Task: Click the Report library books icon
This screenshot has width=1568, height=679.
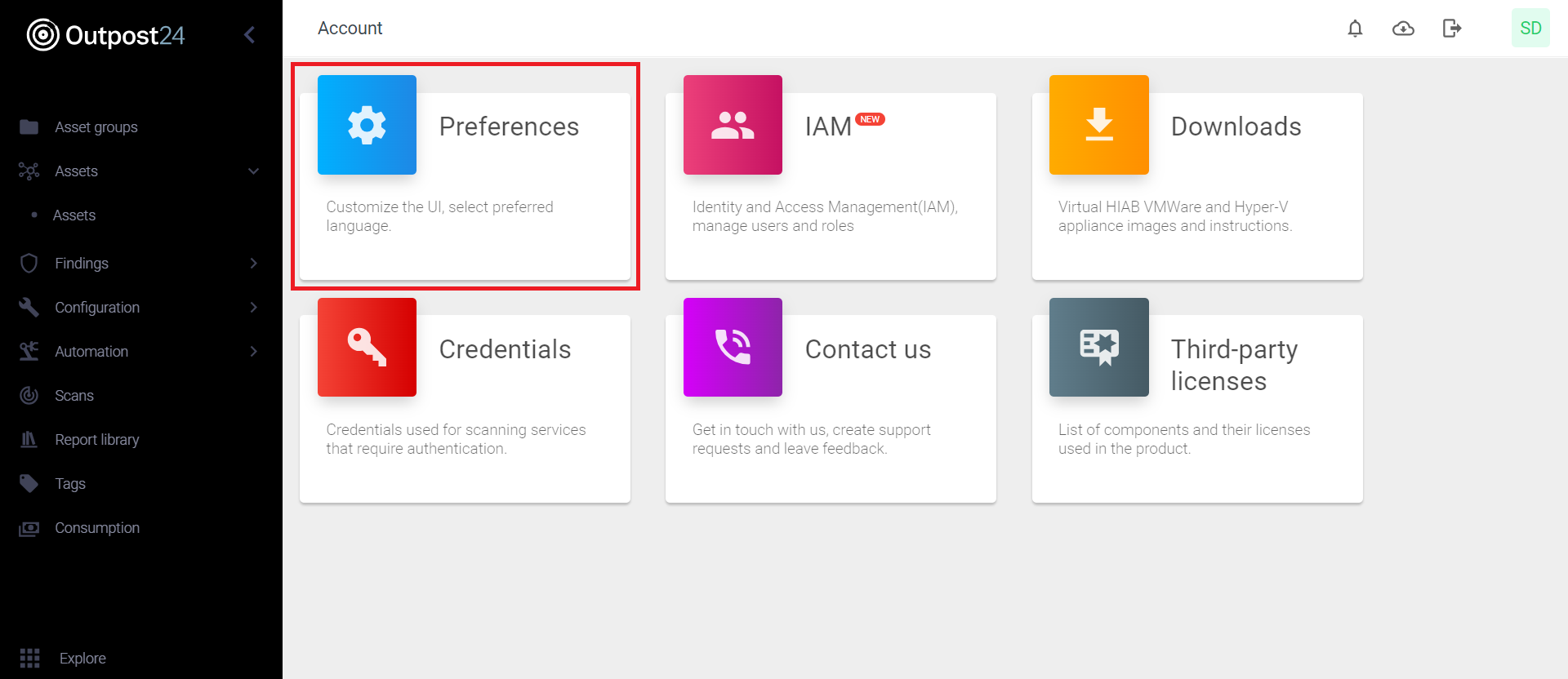Action: [29, 439]
